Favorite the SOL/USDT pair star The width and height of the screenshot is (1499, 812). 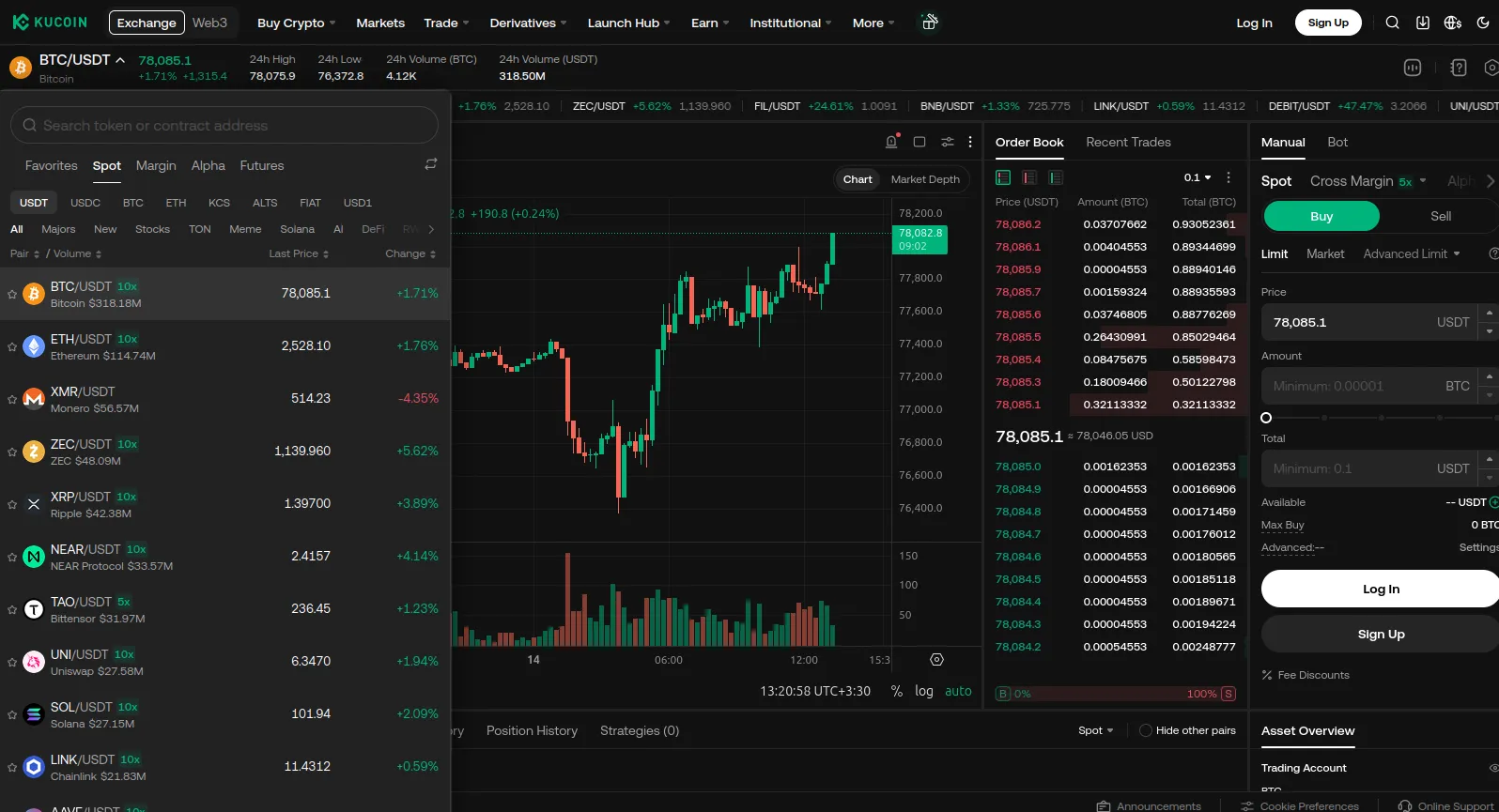[12, 714]
